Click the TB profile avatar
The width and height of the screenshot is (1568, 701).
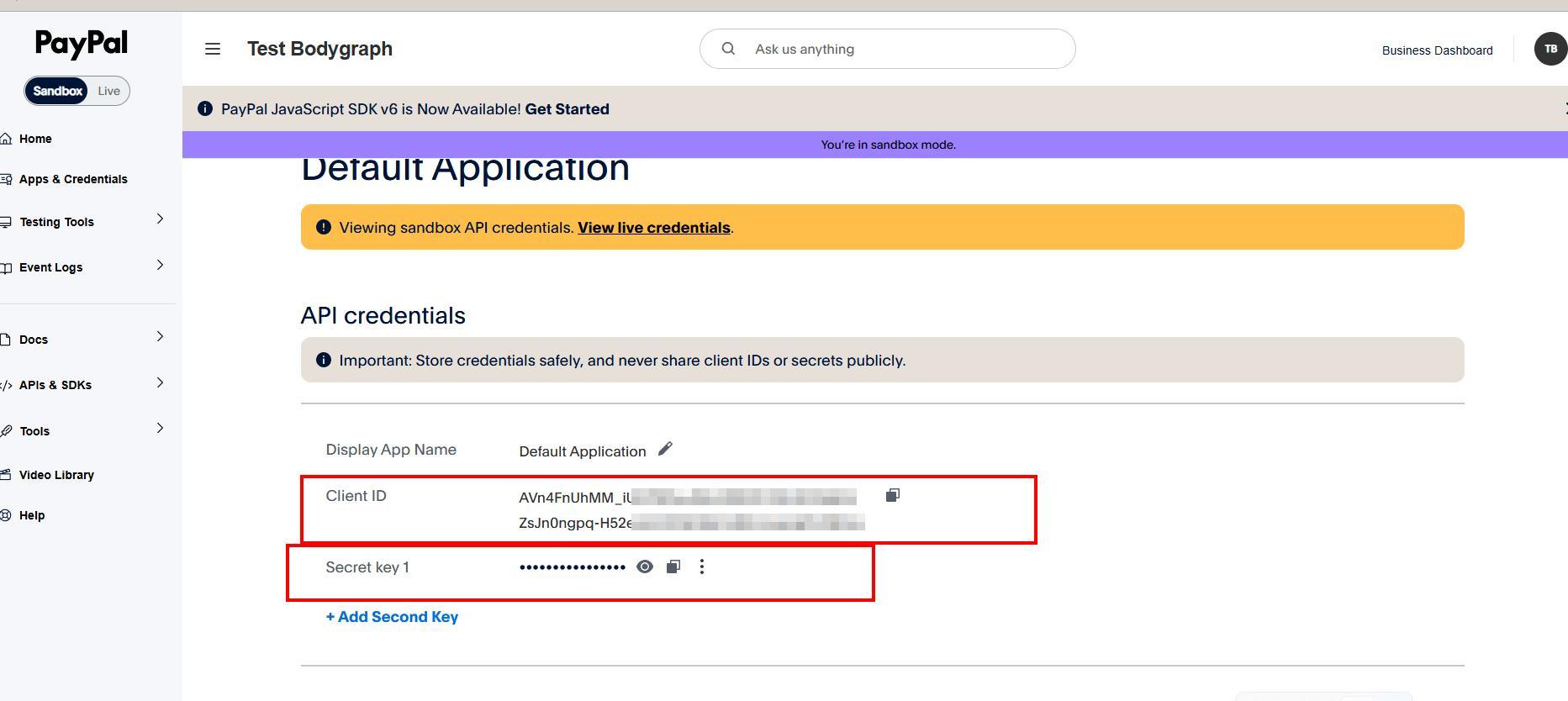(1550, 49)
